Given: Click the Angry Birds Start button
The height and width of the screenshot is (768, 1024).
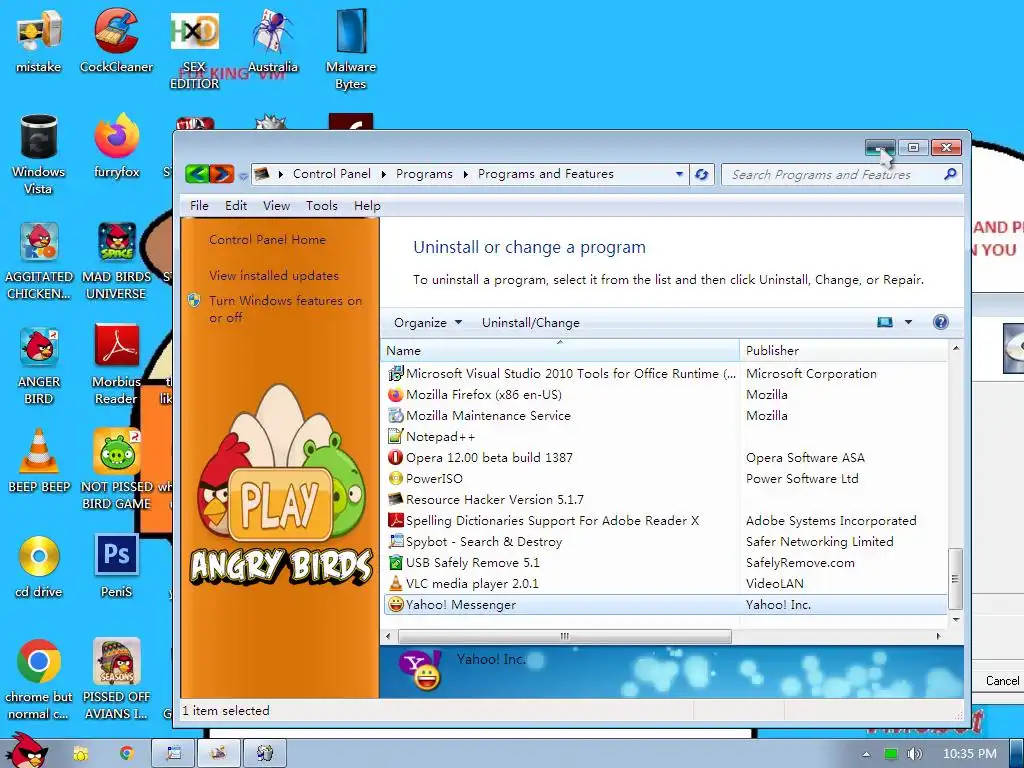Looking at the screenshot, I should click(25, 750).
